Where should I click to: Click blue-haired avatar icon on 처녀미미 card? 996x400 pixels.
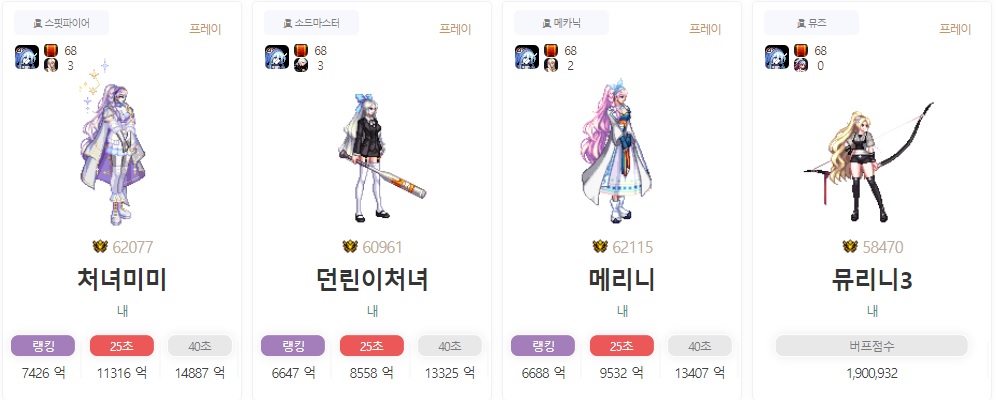click(27, 57)
